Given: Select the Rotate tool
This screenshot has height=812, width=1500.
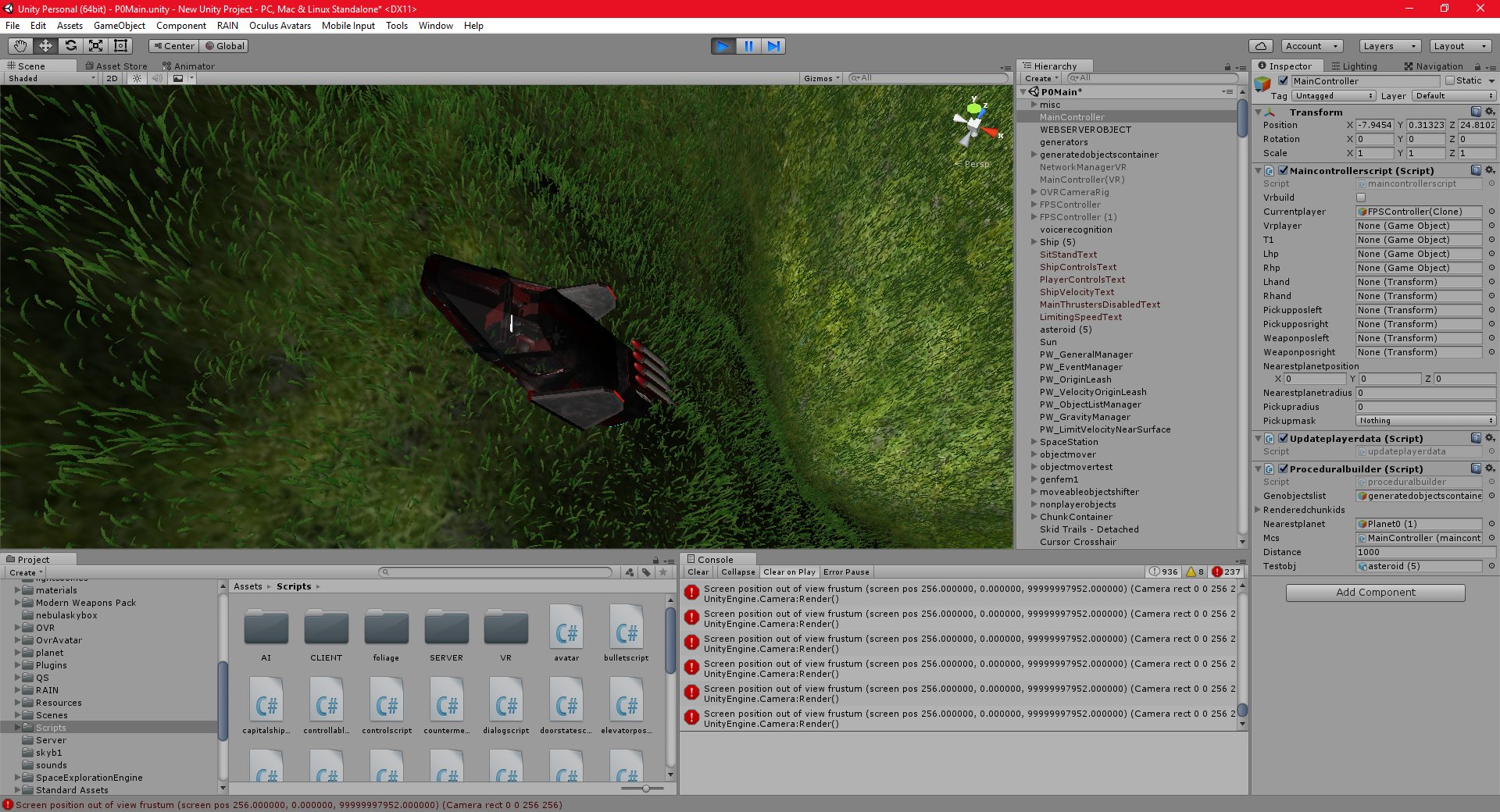Looking at the screenshot, I should tap(70, 46).
